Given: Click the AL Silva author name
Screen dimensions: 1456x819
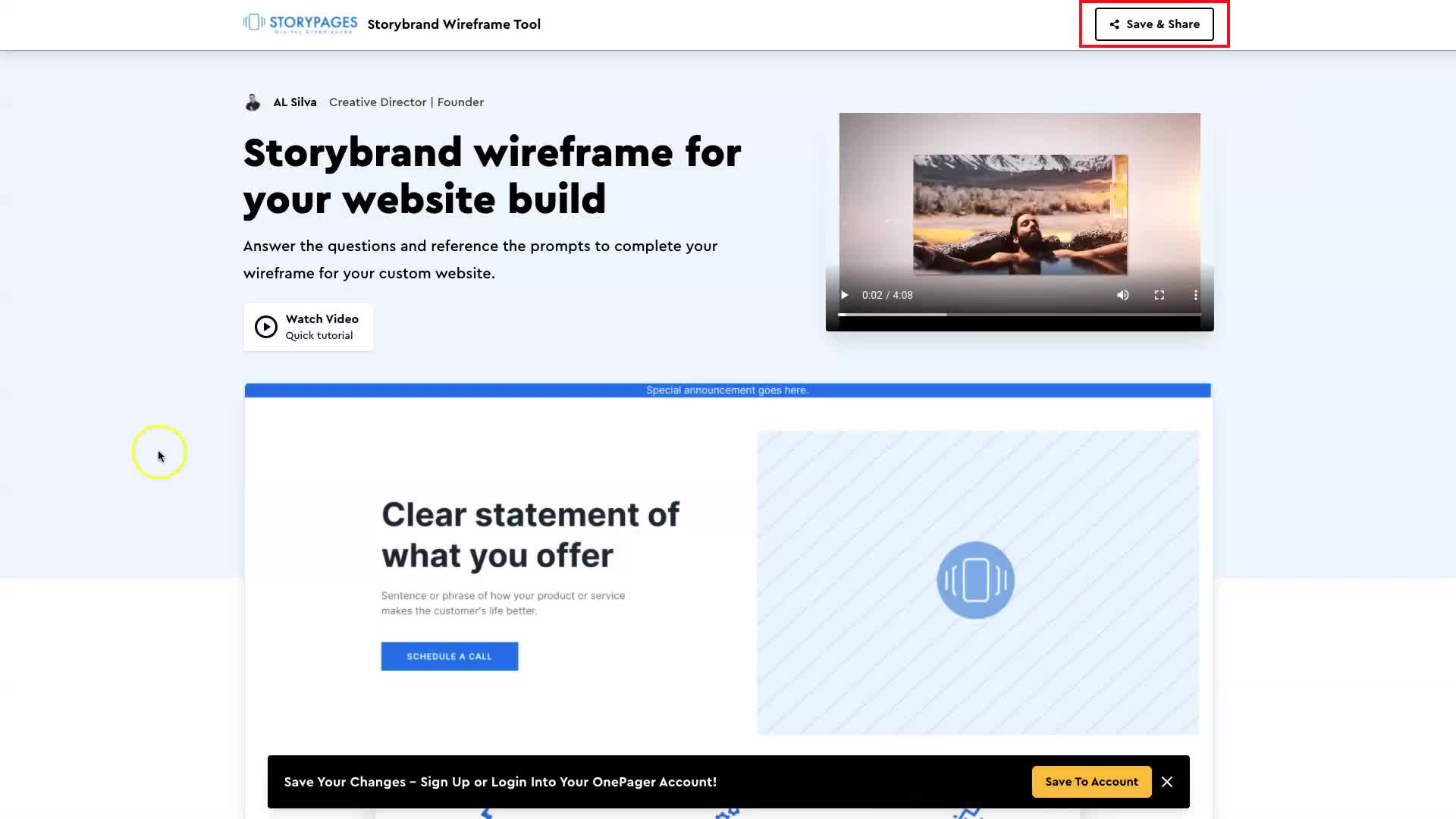Looking at the screenshot, I should [294, 102].
